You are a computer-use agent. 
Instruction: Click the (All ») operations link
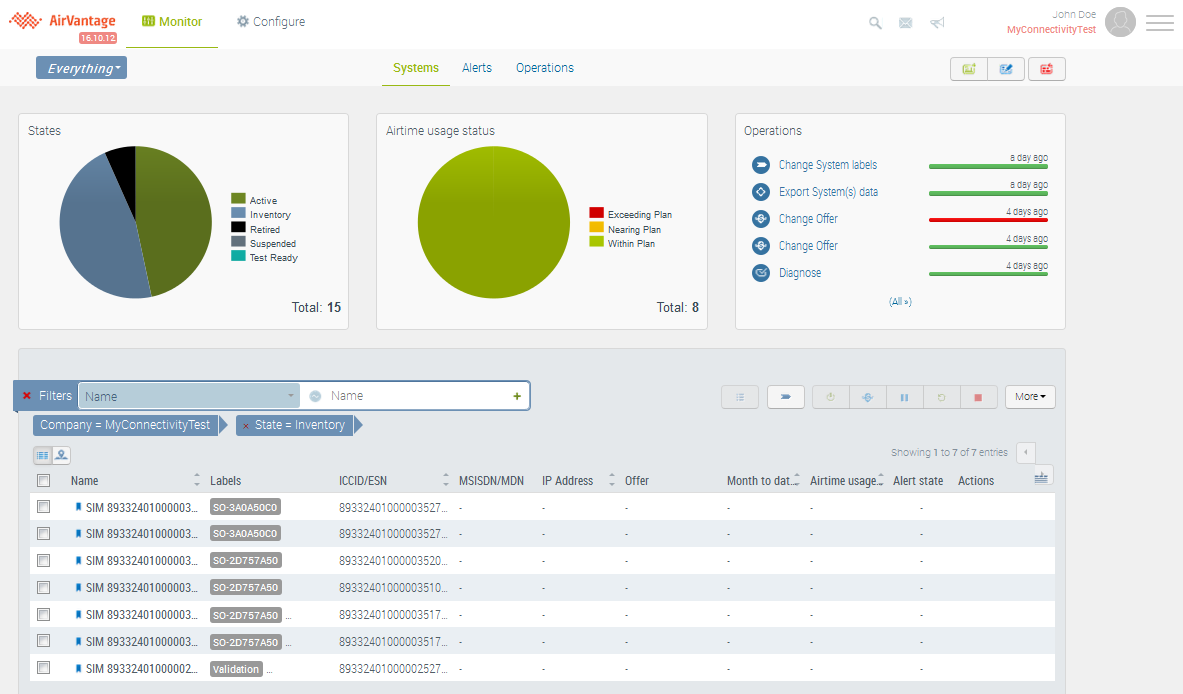[900, 301]
